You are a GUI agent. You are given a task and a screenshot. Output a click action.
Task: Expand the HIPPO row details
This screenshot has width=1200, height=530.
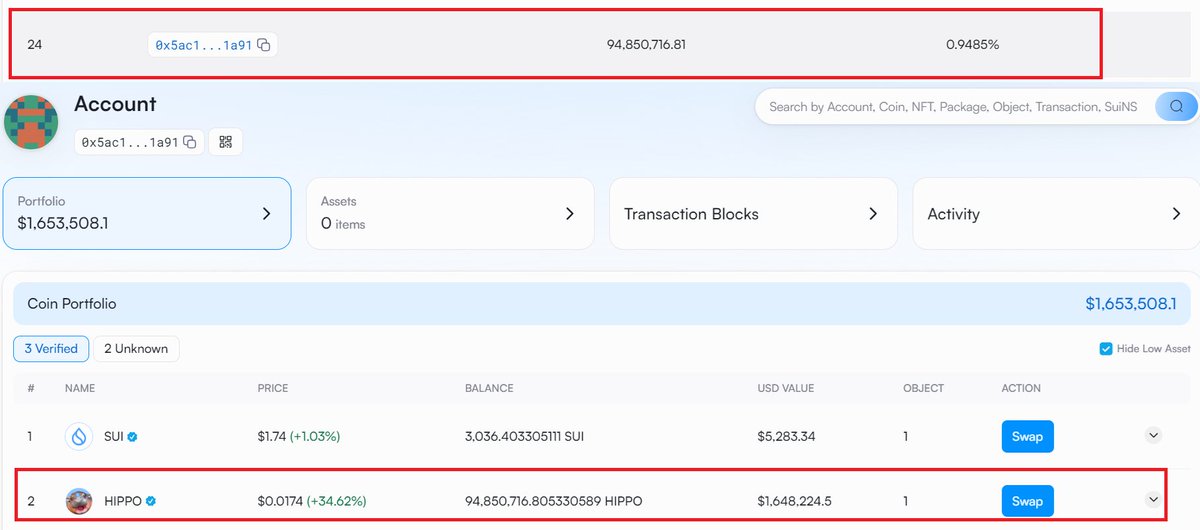pos(1153,499)
